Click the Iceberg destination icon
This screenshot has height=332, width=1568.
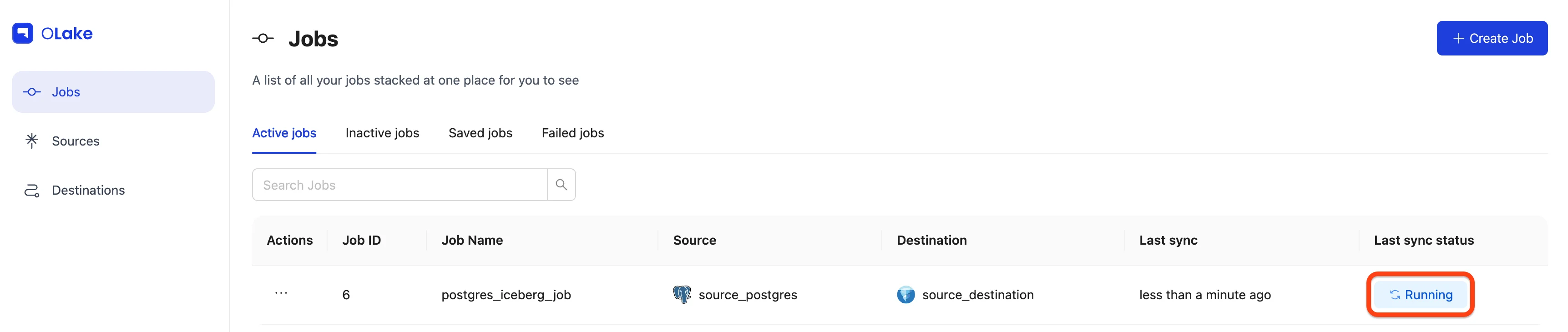coord(905,295)
